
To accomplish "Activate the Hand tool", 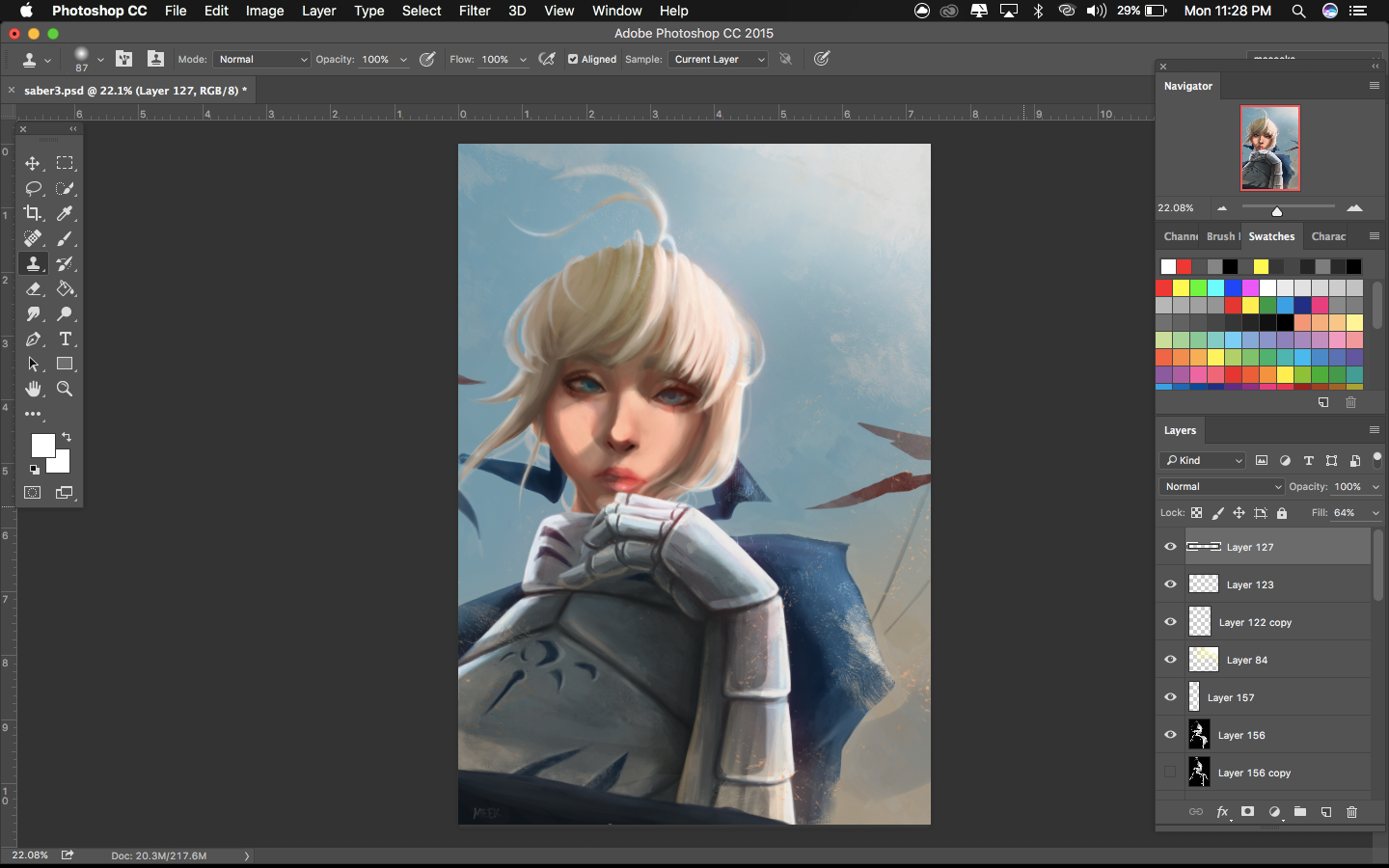I will pos(33,389).
